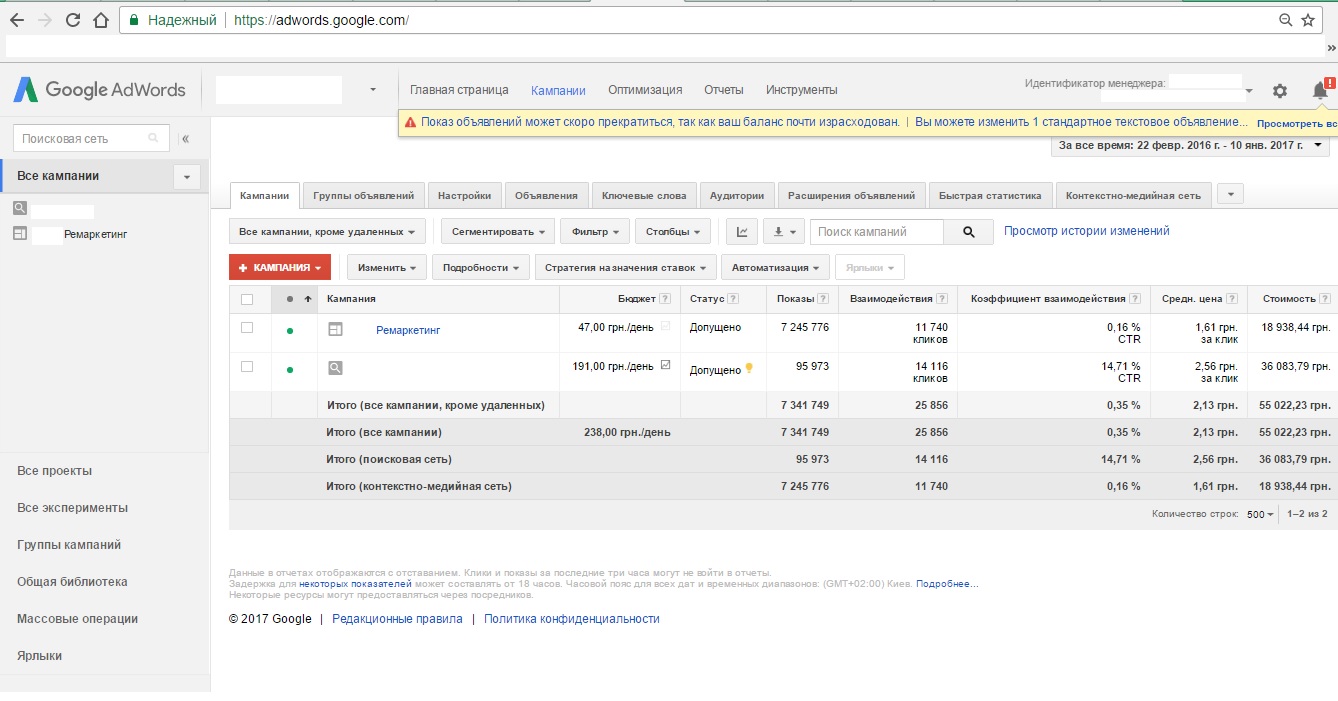Click the red + КАМПАНИЯ button

[x=280, y=268]
